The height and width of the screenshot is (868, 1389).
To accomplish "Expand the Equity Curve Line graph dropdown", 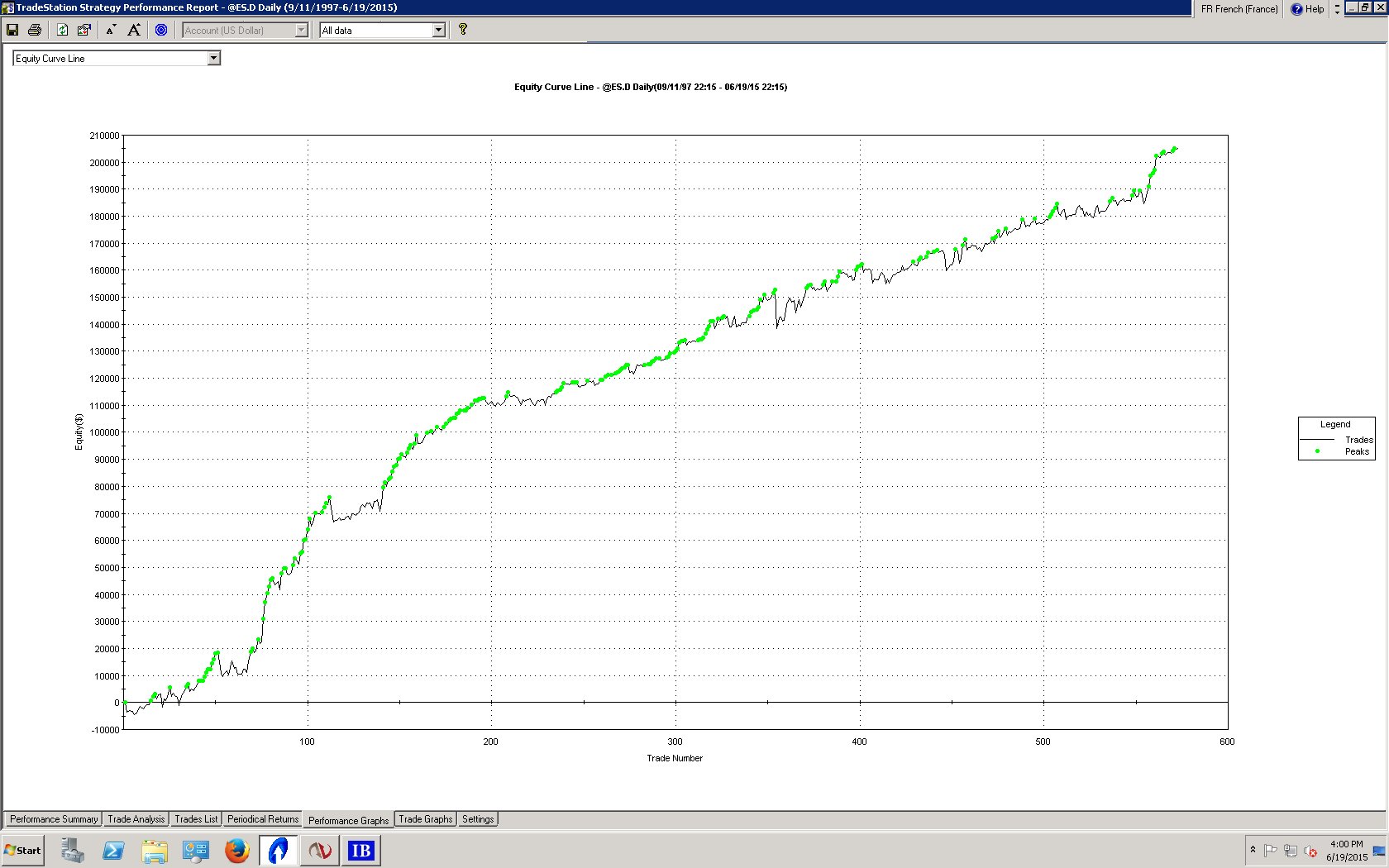I will (x=214, y=58).
